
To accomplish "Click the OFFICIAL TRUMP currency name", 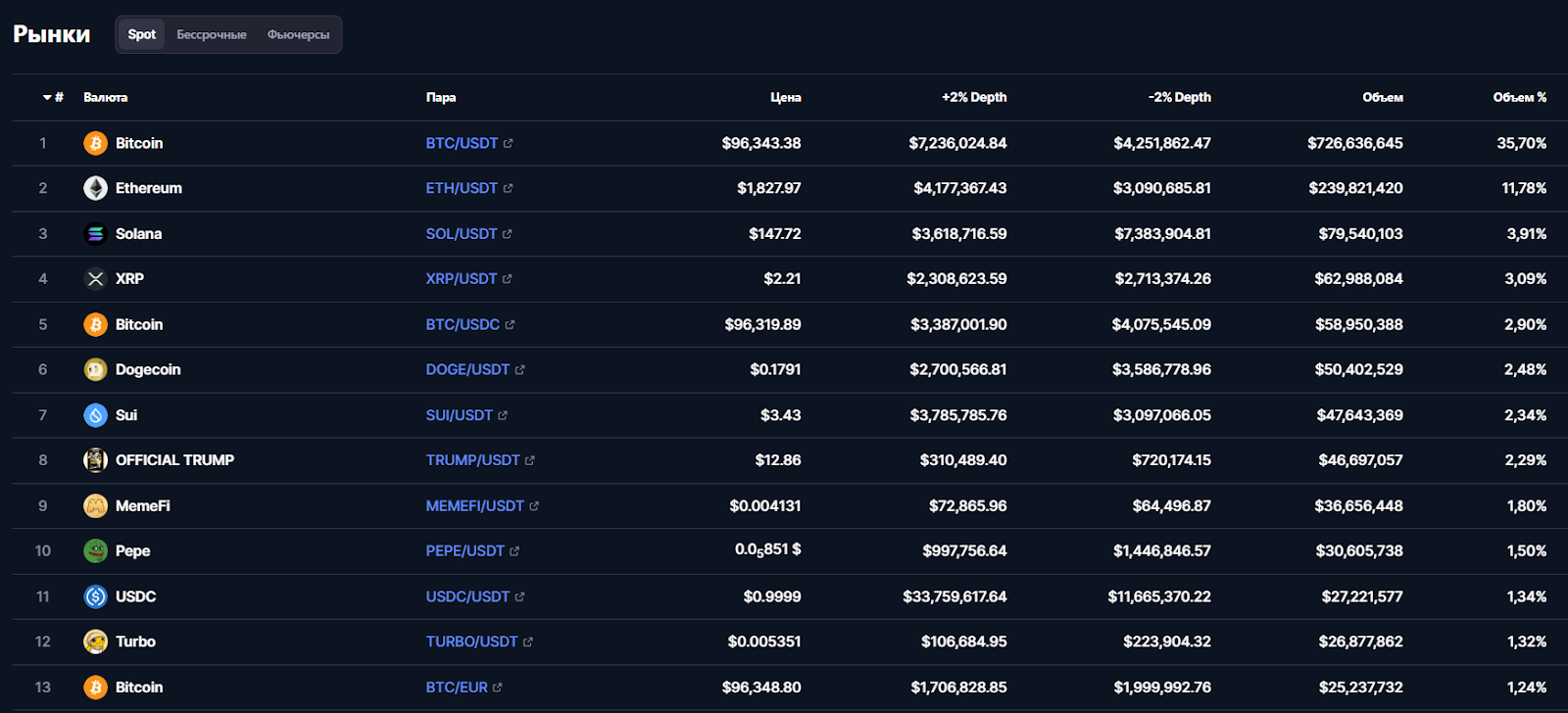I will 174,460.
